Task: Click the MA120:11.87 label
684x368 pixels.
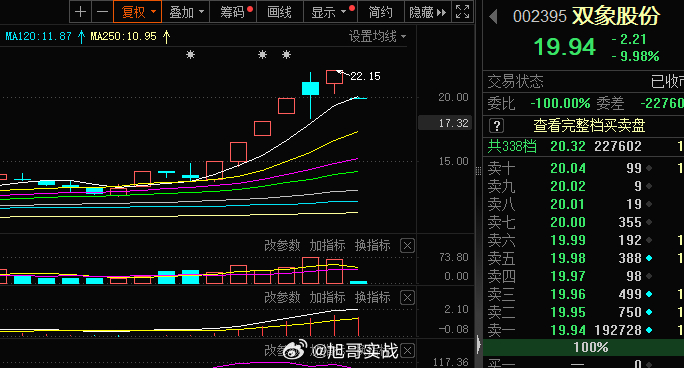Action: [x=38, y=36]
